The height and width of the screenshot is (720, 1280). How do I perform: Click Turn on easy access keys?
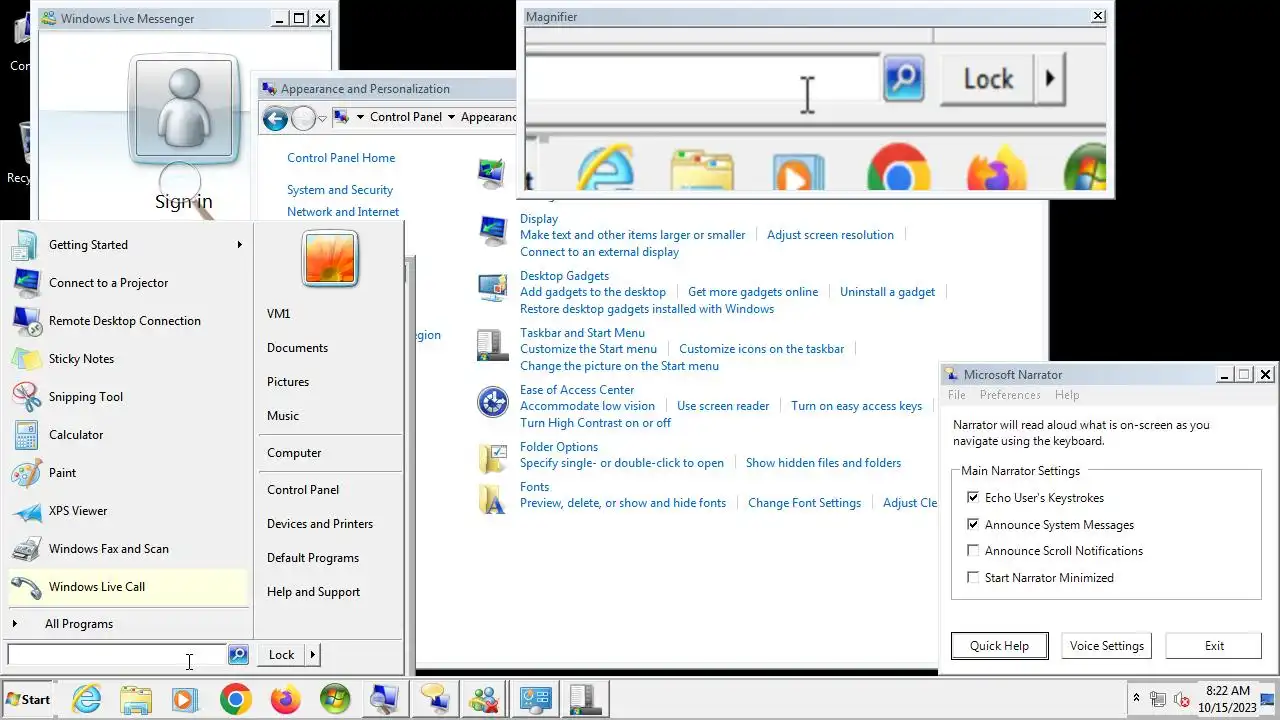click(x=856, y=406)
